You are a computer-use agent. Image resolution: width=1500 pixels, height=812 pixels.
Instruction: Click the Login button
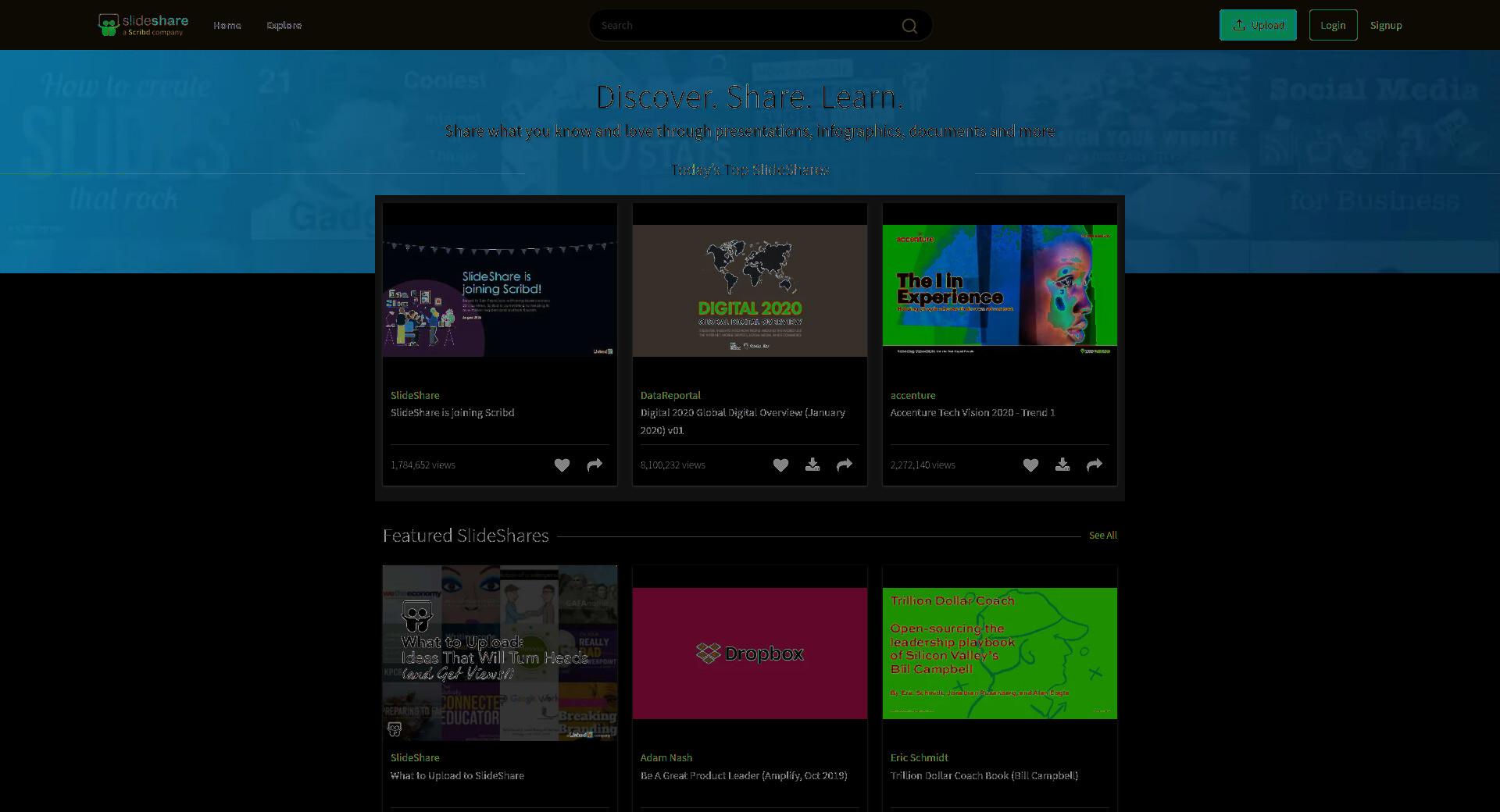pos(1333,25)
